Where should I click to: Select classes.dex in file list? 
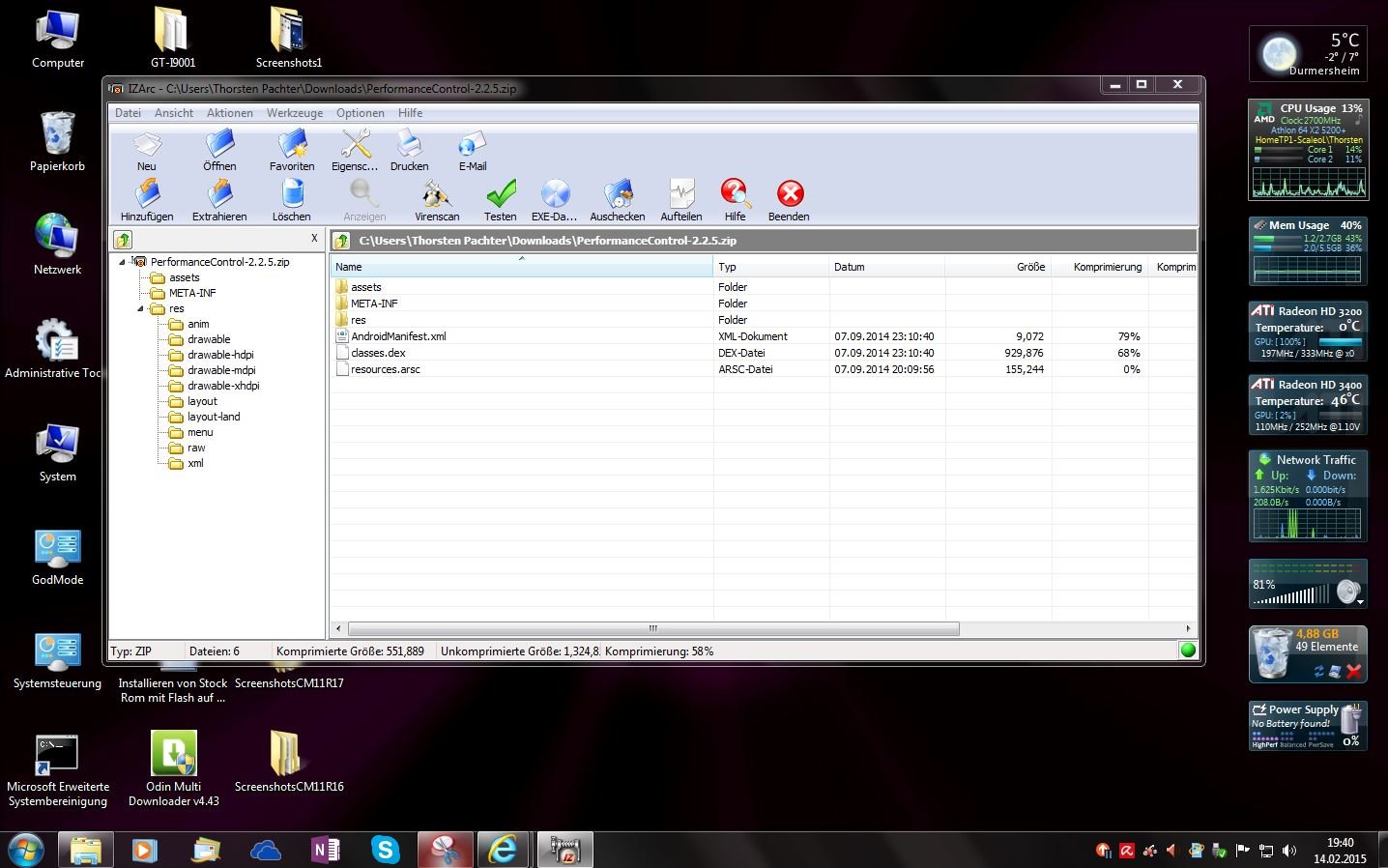click(378, 353)
